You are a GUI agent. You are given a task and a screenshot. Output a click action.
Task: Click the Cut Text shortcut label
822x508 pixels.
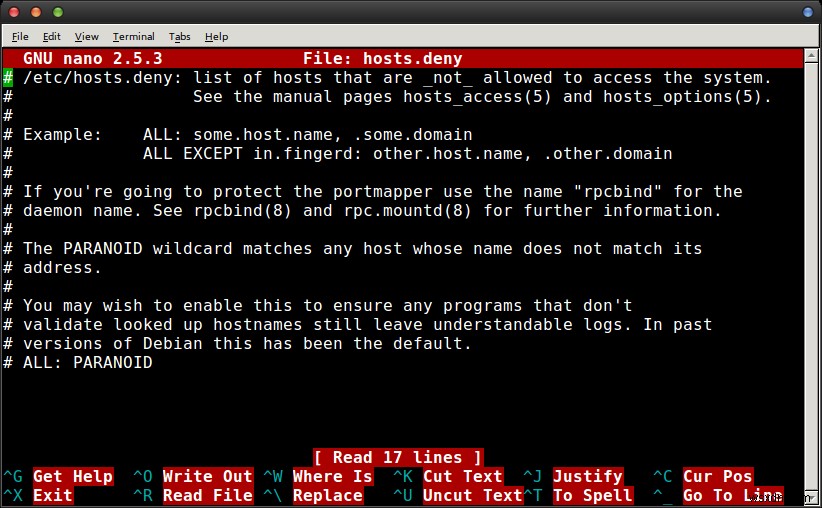(x=462, y=476)
